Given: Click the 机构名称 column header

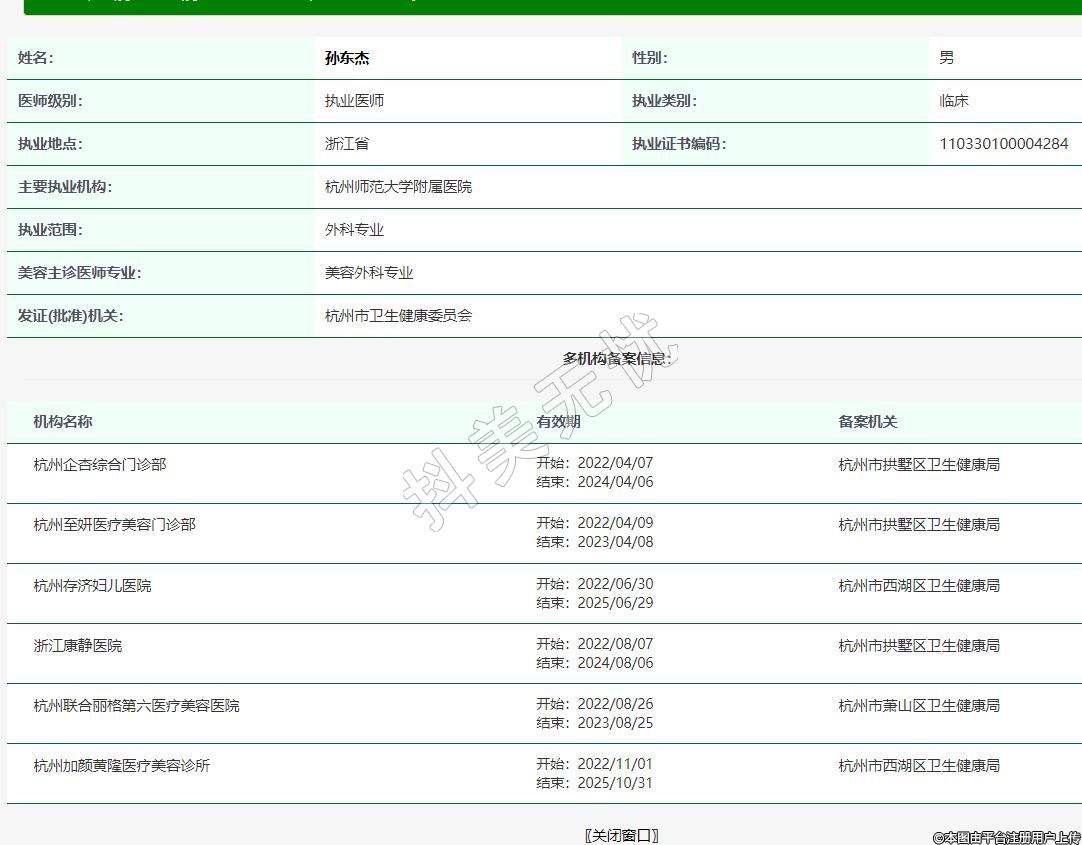Looking at the screenshot, I should [x=62, y=422].
